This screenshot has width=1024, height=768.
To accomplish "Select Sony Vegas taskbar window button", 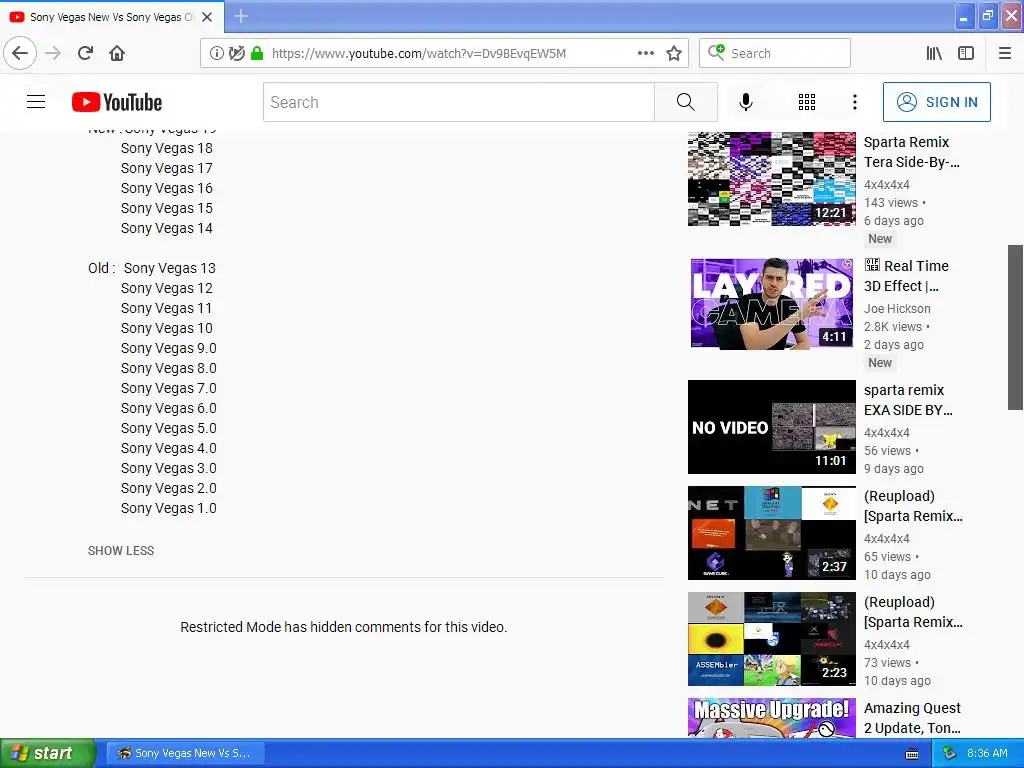I will pos(187,753).
